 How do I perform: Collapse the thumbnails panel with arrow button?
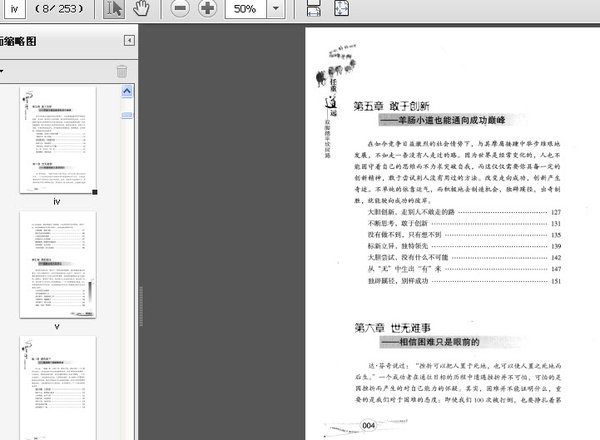[x=129, y=41]
